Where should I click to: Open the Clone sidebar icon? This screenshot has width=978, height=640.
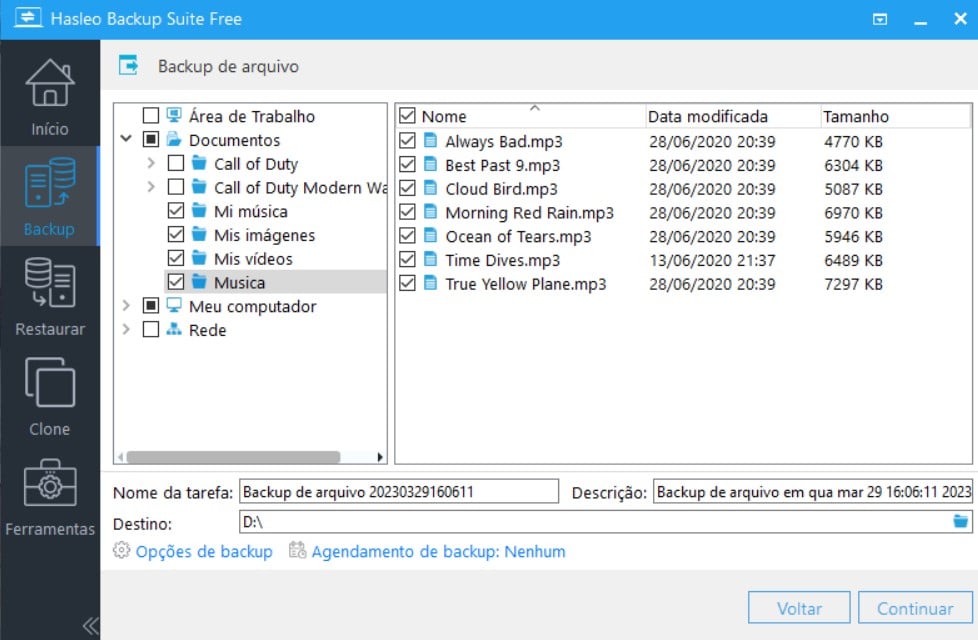(x=50, y=382)
